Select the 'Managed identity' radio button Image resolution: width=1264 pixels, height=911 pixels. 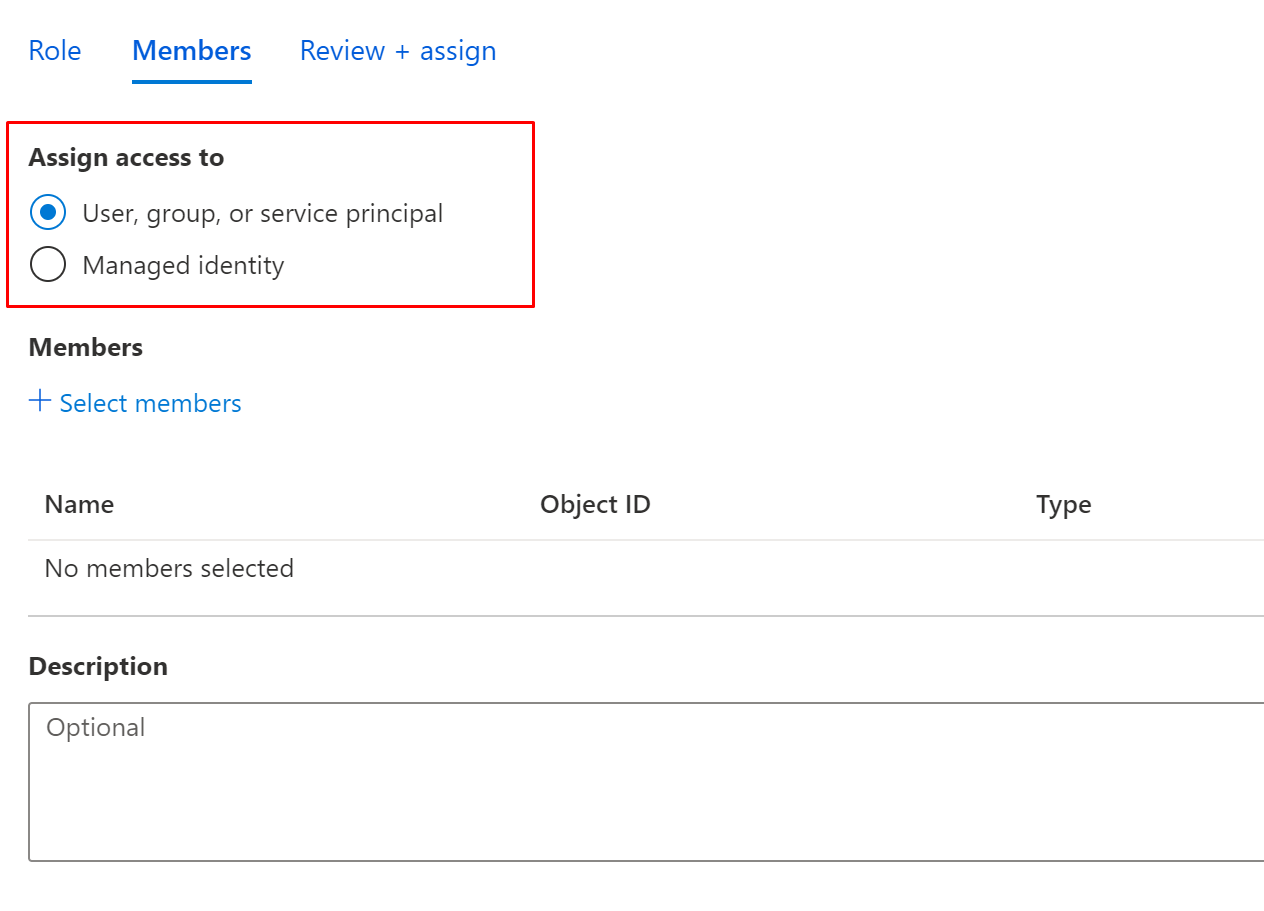48,265
